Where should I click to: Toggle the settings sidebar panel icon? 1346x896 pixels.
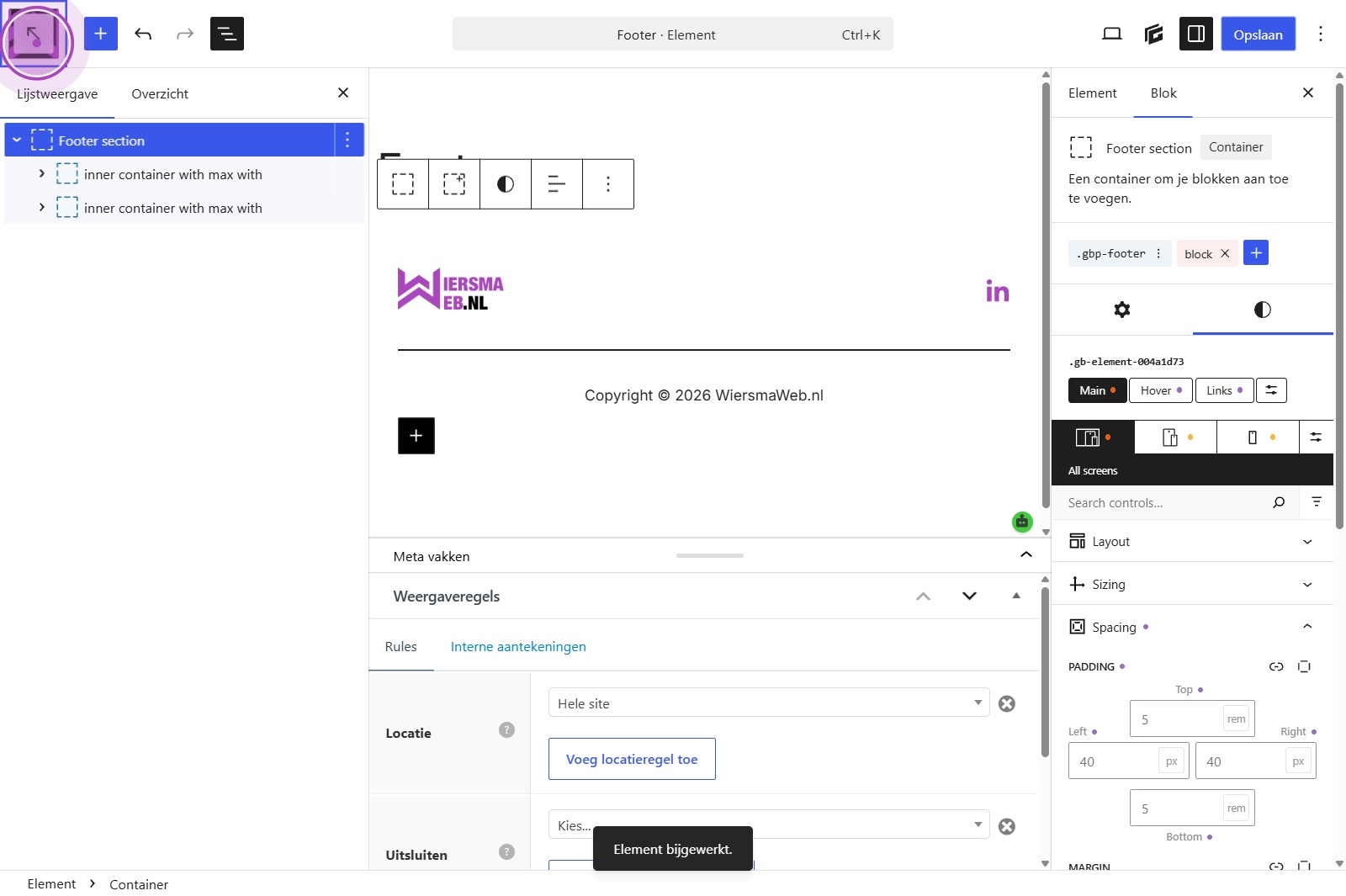1196,34
